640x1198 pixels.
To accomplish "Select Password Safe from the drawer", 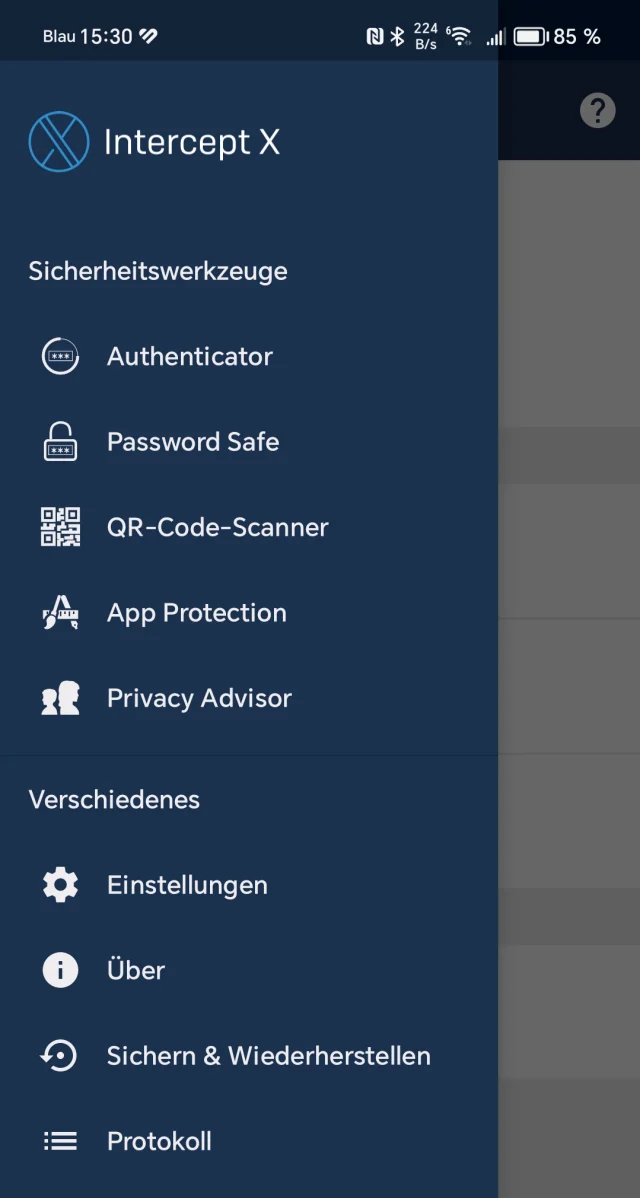I will tap(193, 442).
